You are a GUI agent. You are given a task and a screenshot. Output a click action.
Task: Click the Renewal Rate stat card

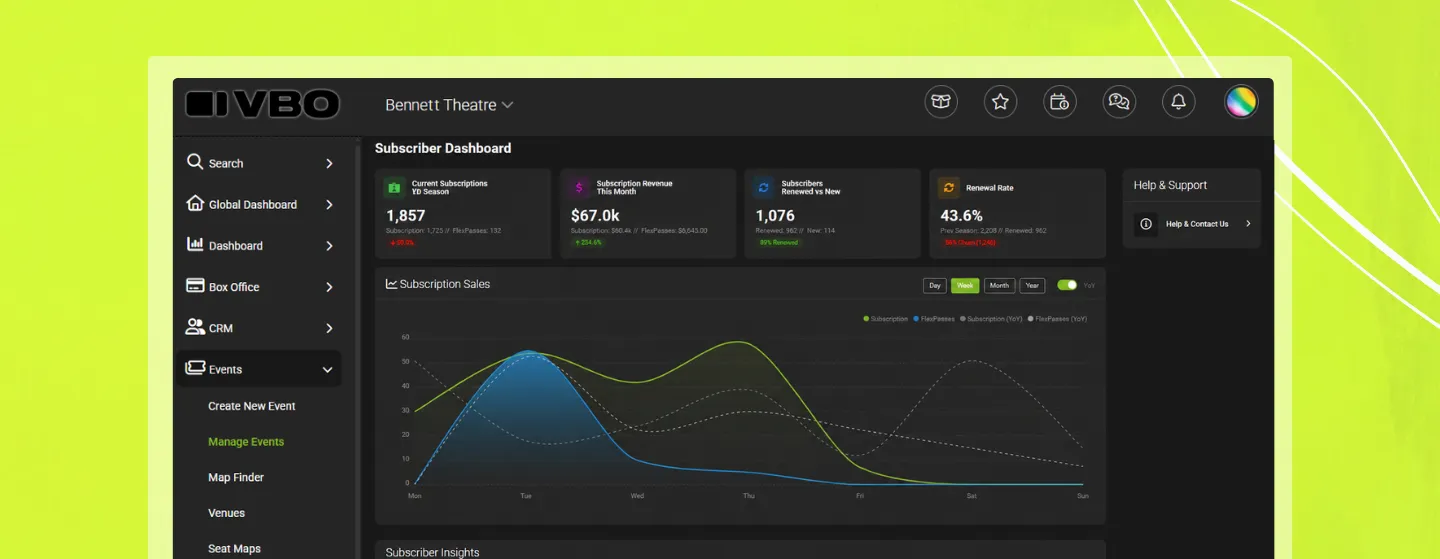[1017, 214]
